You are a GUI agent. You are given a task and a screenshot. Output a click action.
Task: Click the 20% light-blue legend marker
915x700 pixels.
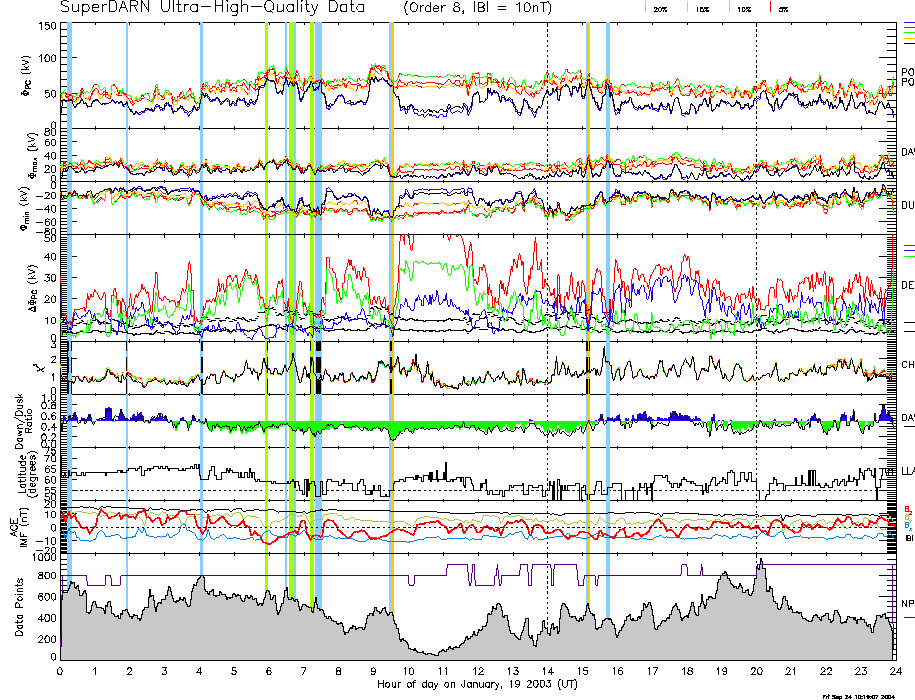click(x=645, y=8)
